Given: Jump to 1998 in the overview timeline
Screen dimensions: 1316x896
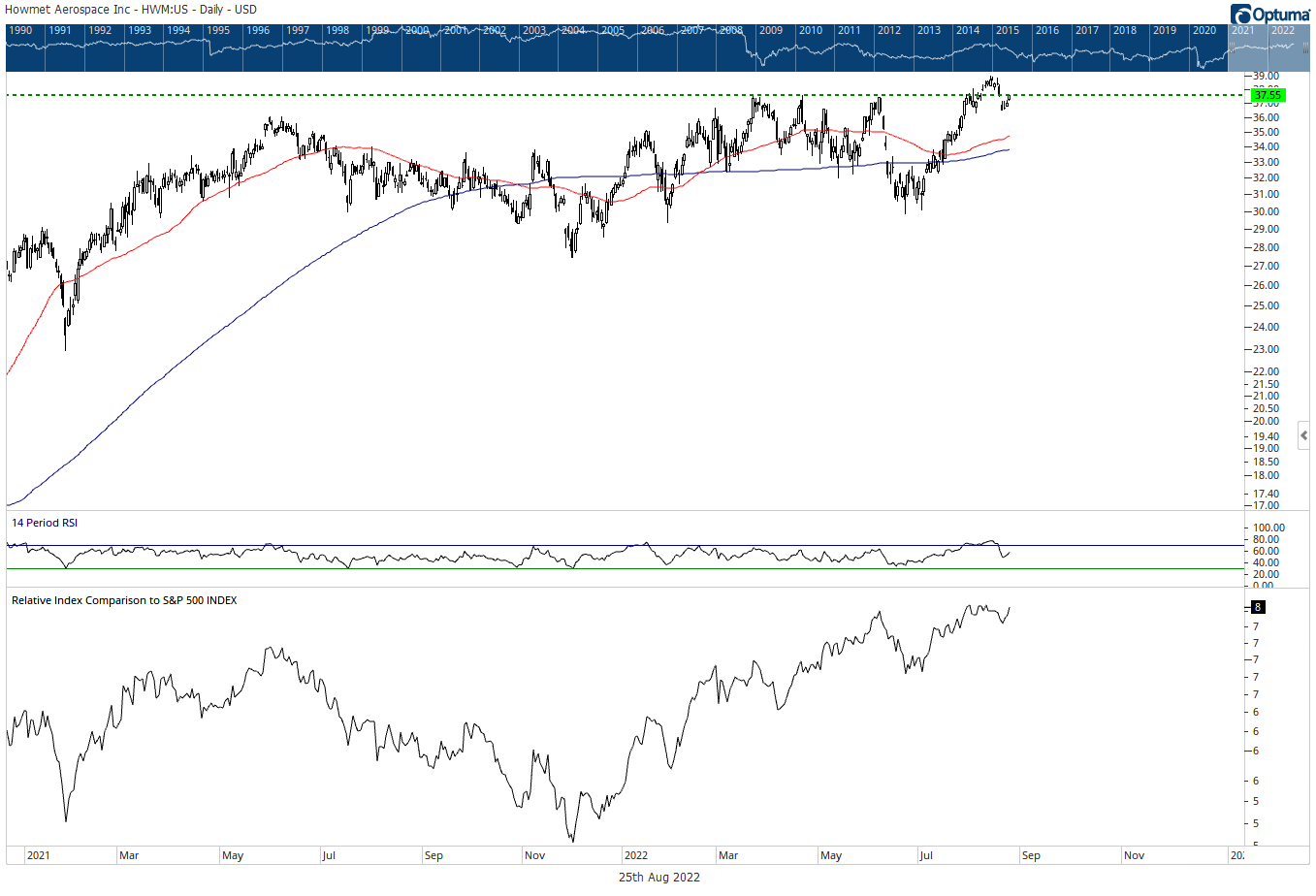Looking at the screenshot, I should (337, 30).
